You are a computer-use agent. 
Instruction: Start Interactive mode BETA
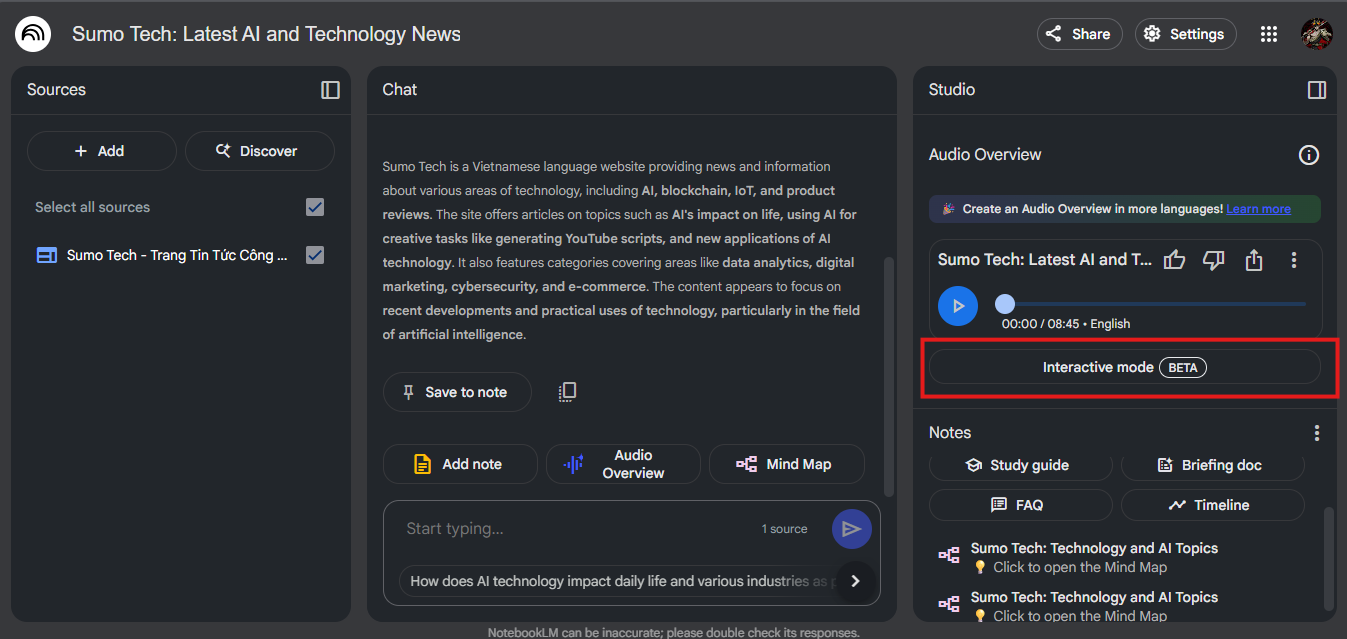point(1125,367)
